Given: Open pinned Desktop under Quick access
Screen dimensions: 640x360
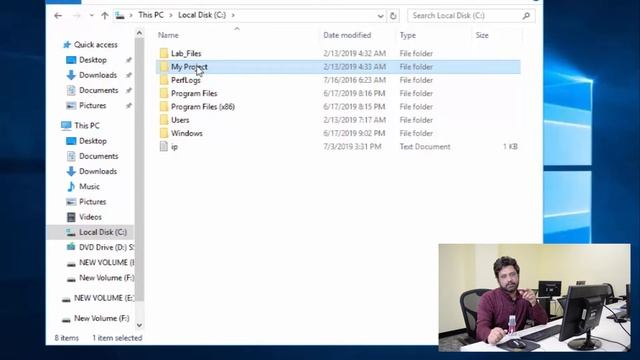Looking at the screenshot, I should (93, 60).
